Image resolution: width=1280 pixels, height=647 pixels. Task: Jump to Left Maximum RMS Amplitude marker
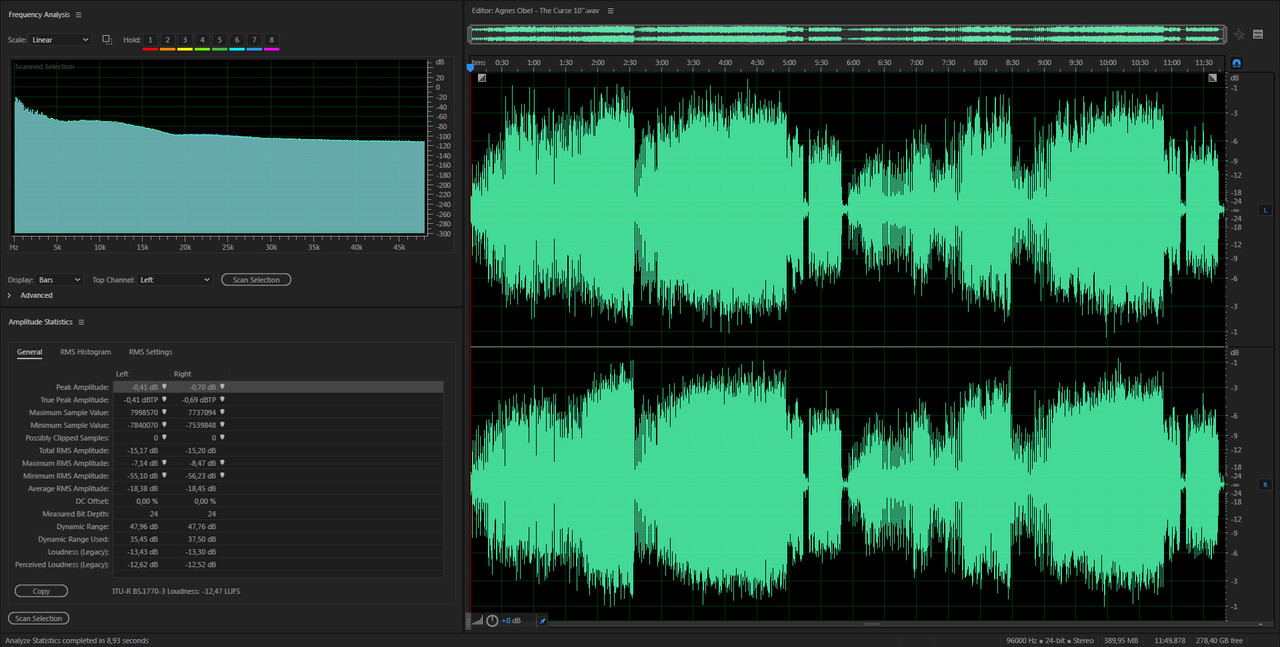(165, 463)
